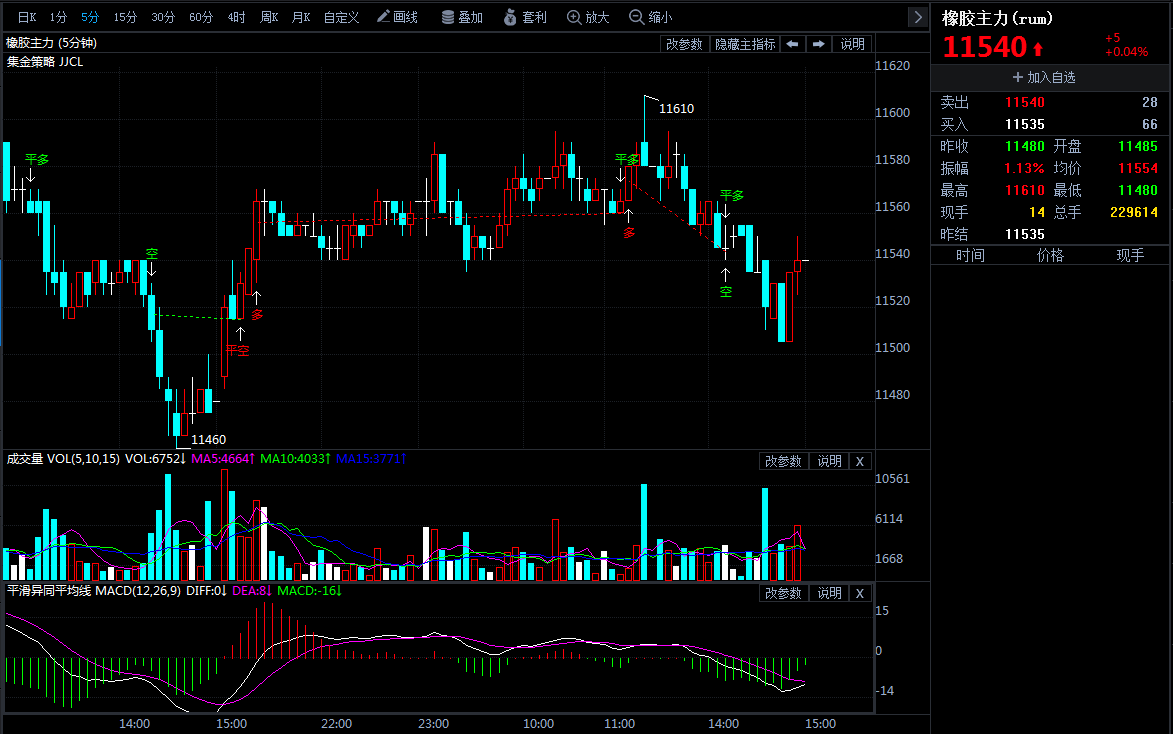Open the 套利 arbitrage tool
The image size is (1173, 734).
click(x=526, y=16)
